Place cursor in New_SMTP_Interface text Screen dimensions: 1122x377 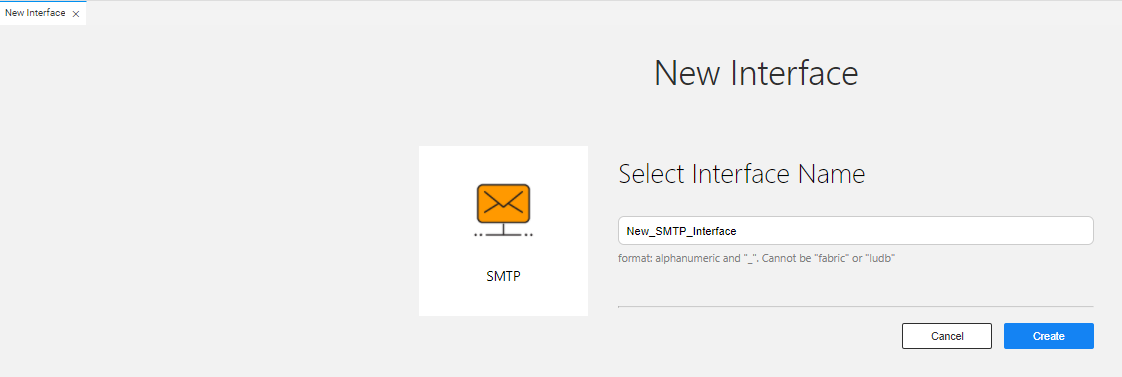coord(681,231)
